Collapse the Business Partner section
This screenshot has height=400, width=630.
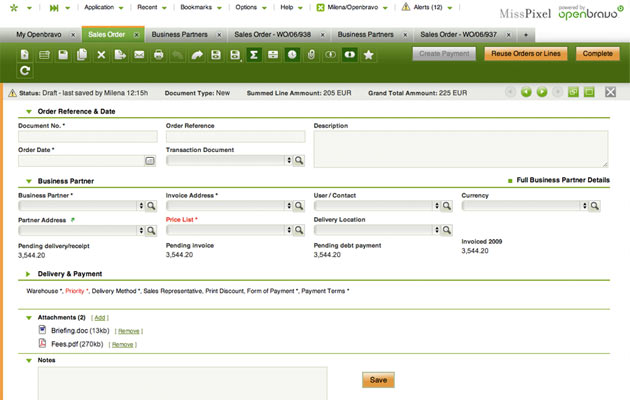29,181
